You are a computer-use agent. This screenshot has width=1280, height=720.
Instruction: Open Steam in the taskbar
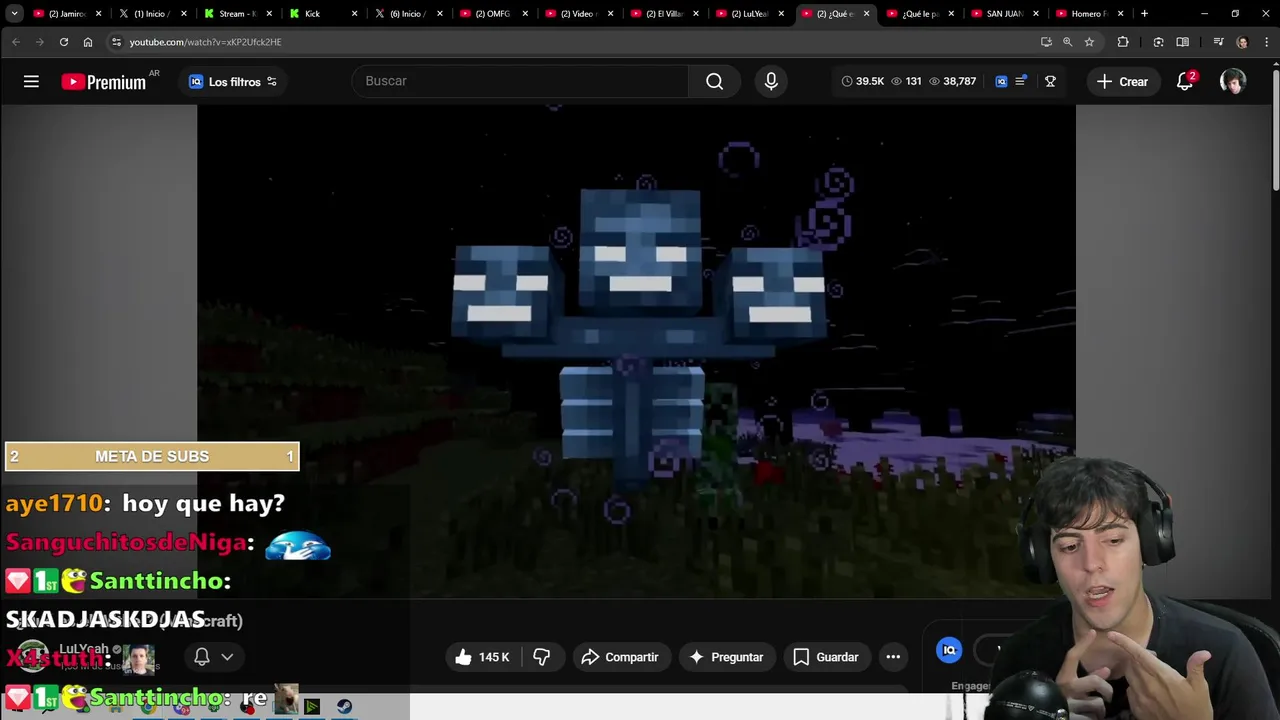coord(344,706)
